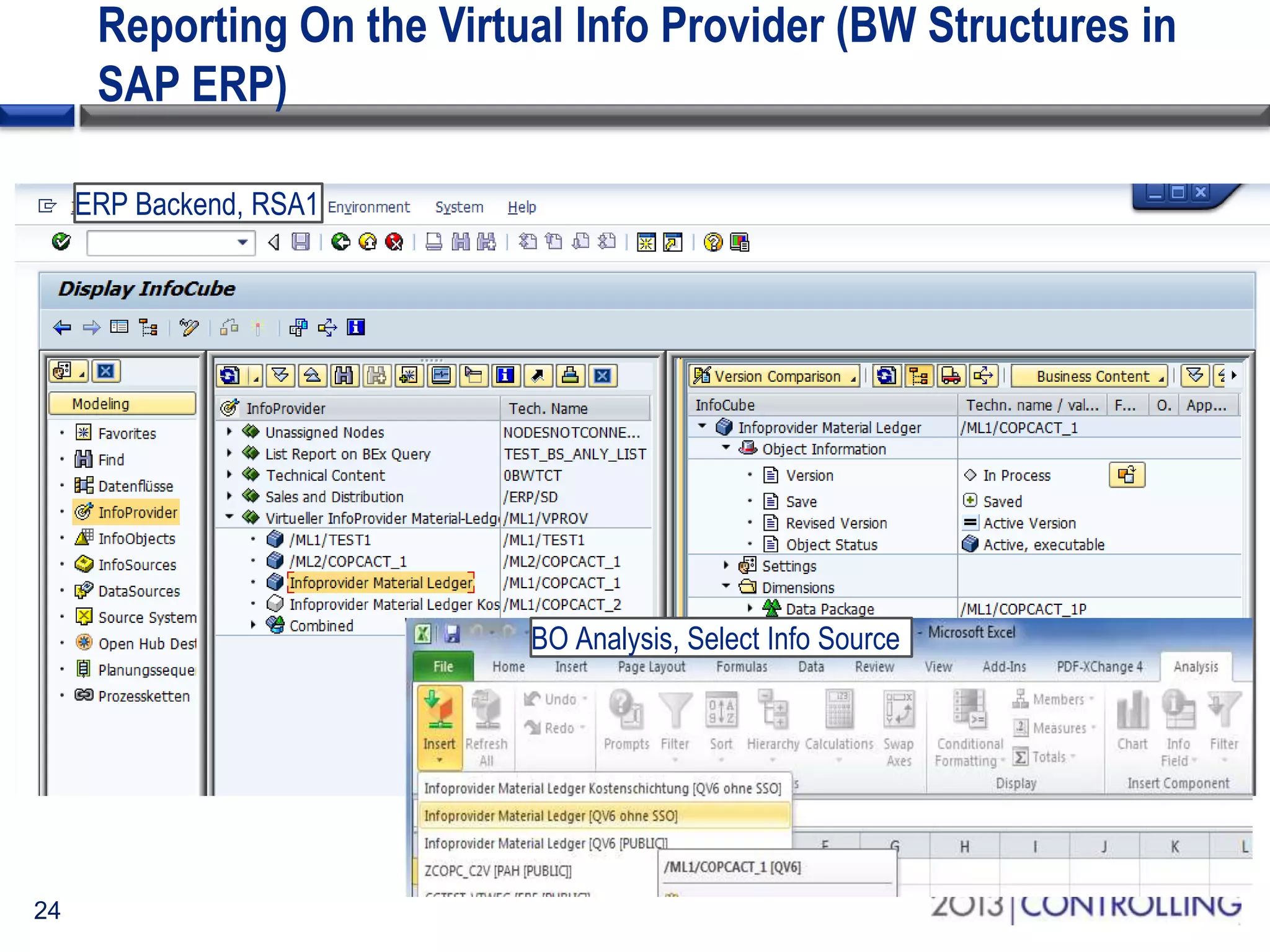Expand the Combined node
1270x952 pixels.
click(x=253, y=625)
